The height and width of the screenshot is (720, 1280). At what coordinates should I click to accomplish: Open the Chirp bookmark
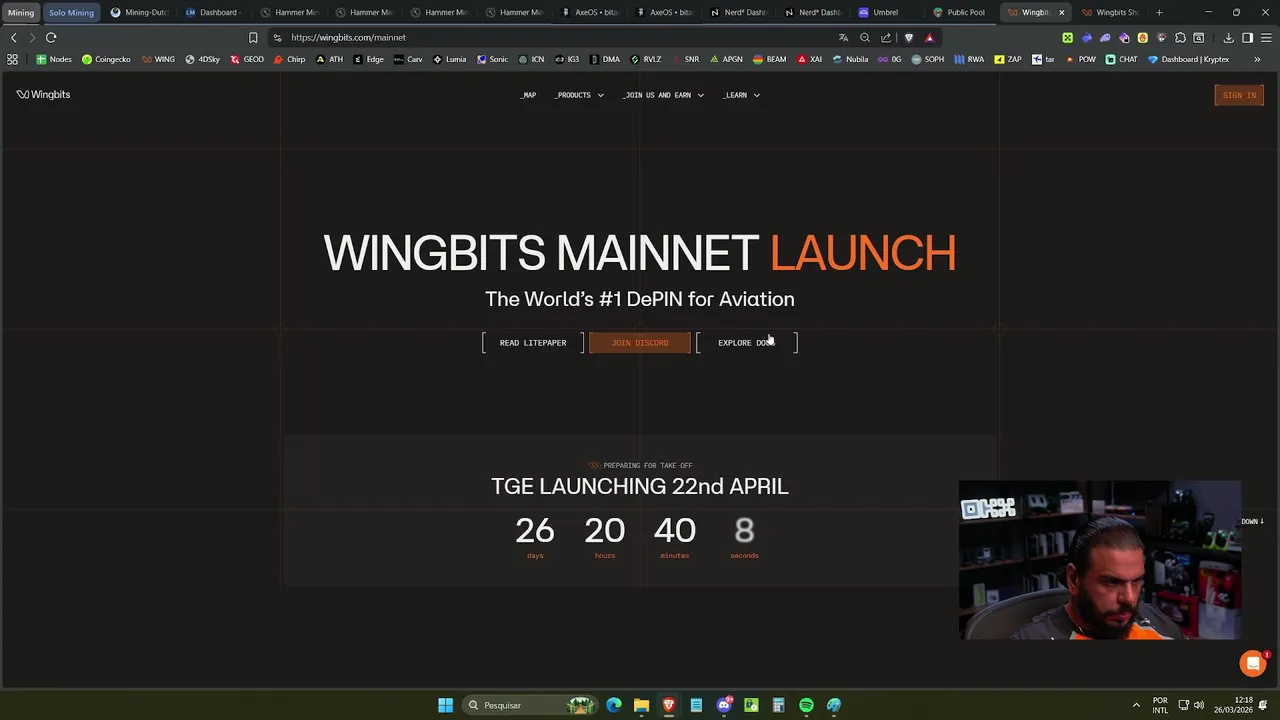(x=289, y=59)
